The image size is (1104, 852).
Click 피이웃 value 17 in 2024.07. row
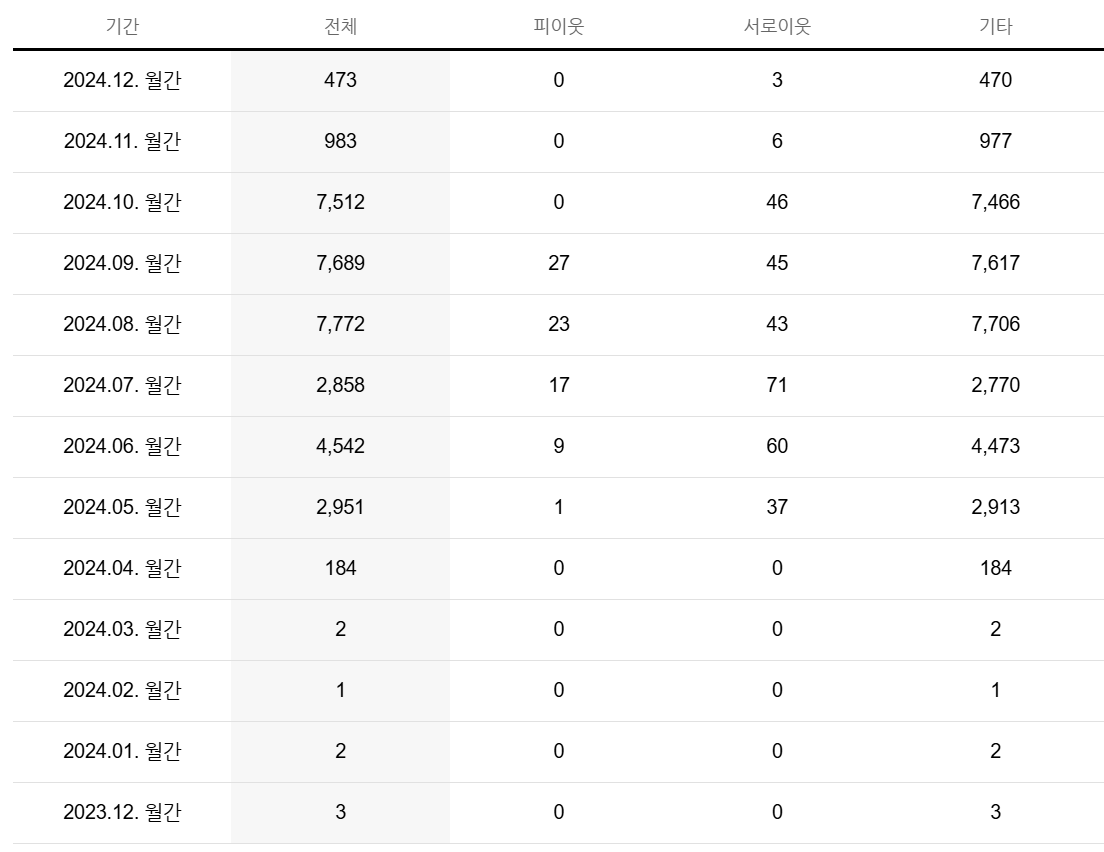pos(558,385)
